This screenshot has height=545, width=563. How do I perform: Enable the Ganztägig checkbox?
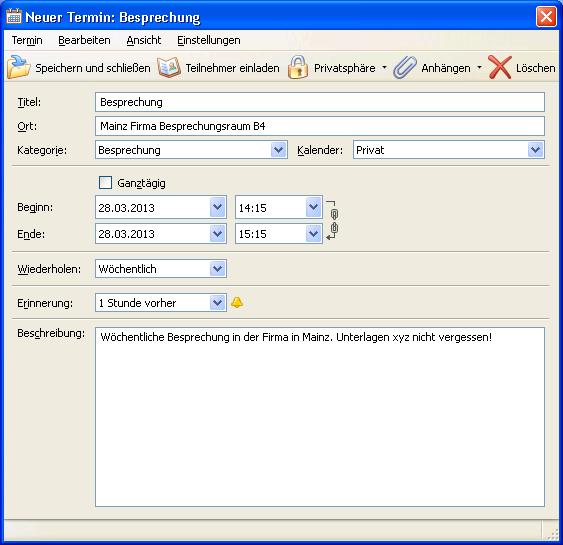[x=105, y=182]
